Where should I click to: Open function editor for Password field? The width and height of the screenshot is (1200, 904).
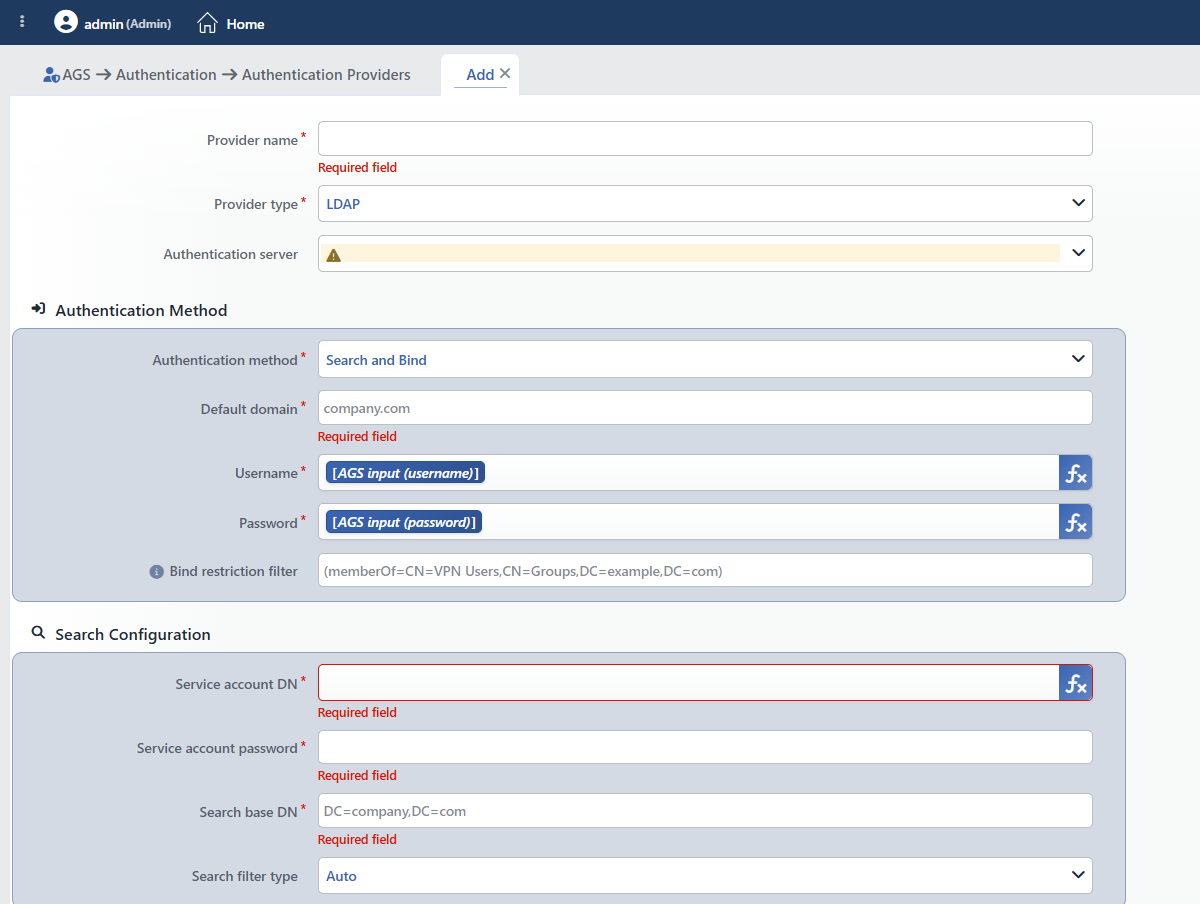coord(1075,522)
